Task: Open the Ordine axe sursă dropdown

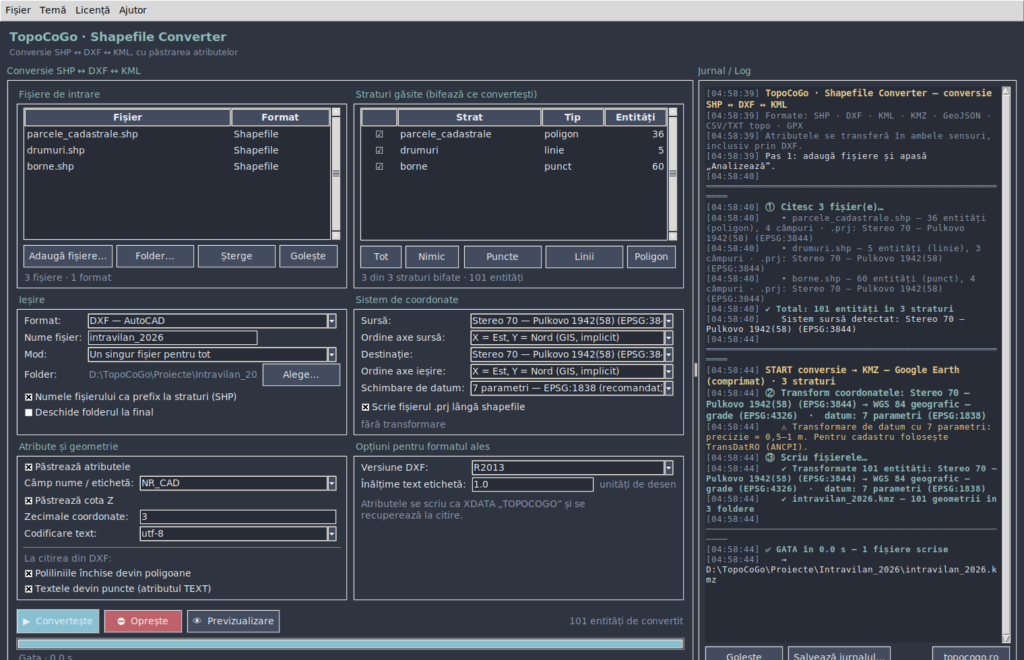Action: coord(571,338)
